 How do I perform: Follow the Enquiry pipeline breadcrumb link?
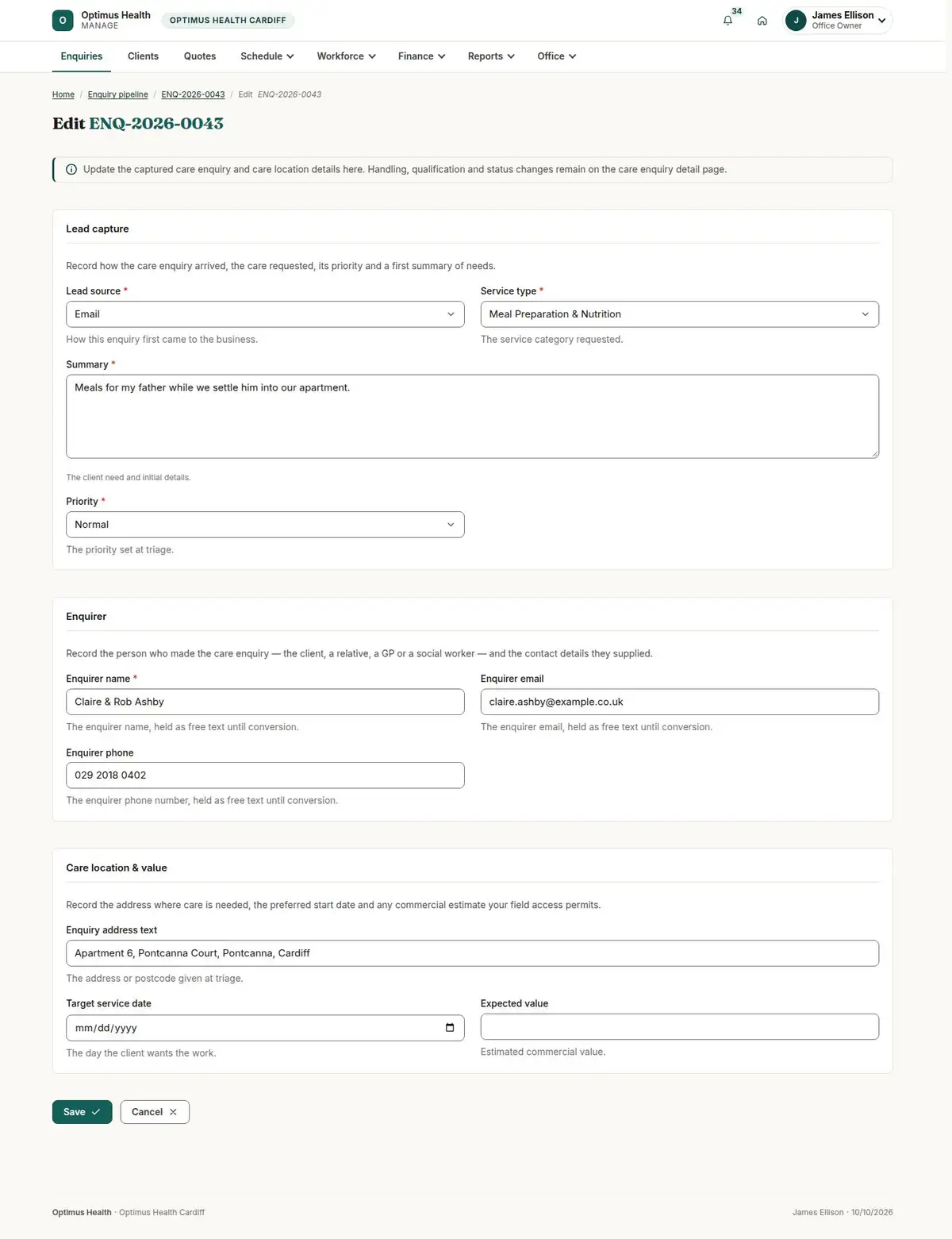tap(117, 94)
